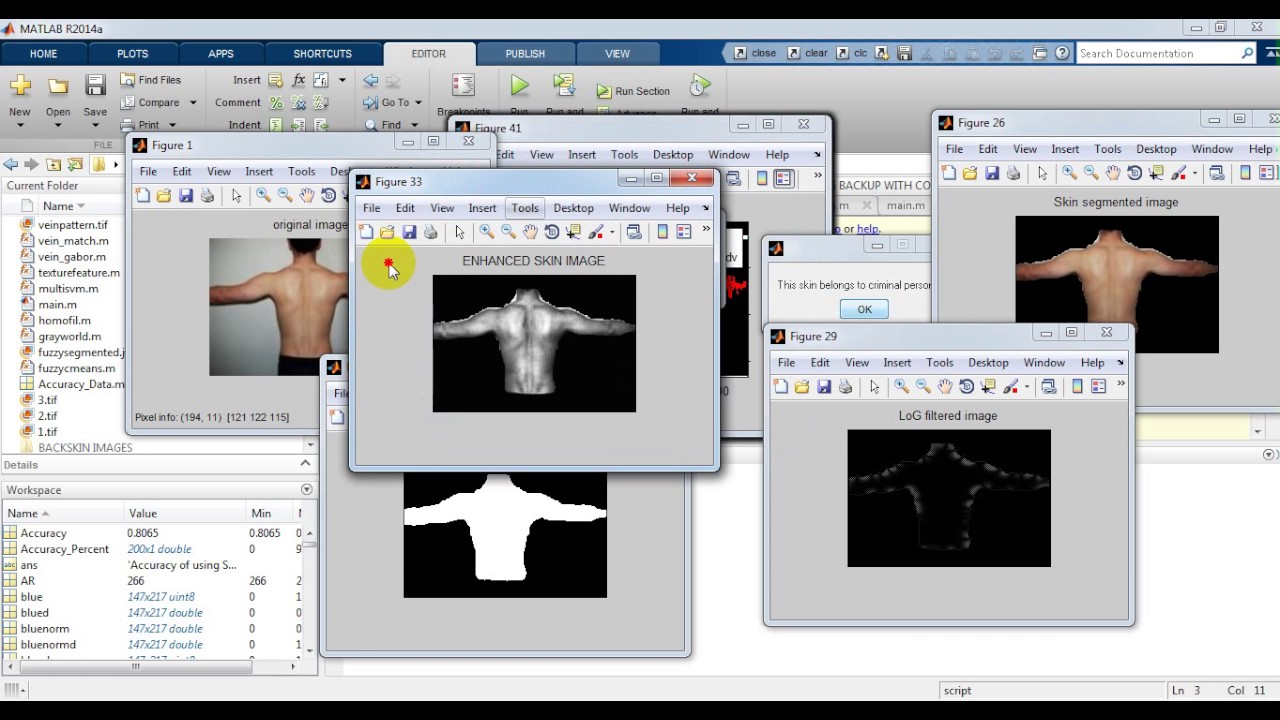The width and height of the screenshot is (1280, 720).
Task: Open Insert menu in Figure 33
Action: tap(482, 208)
